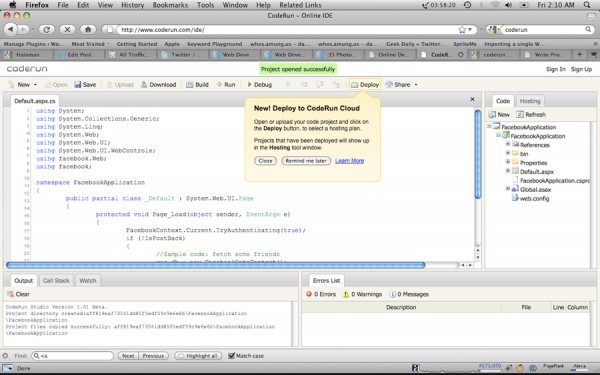
Task: Expand the References folder
Action: [508, 144]
